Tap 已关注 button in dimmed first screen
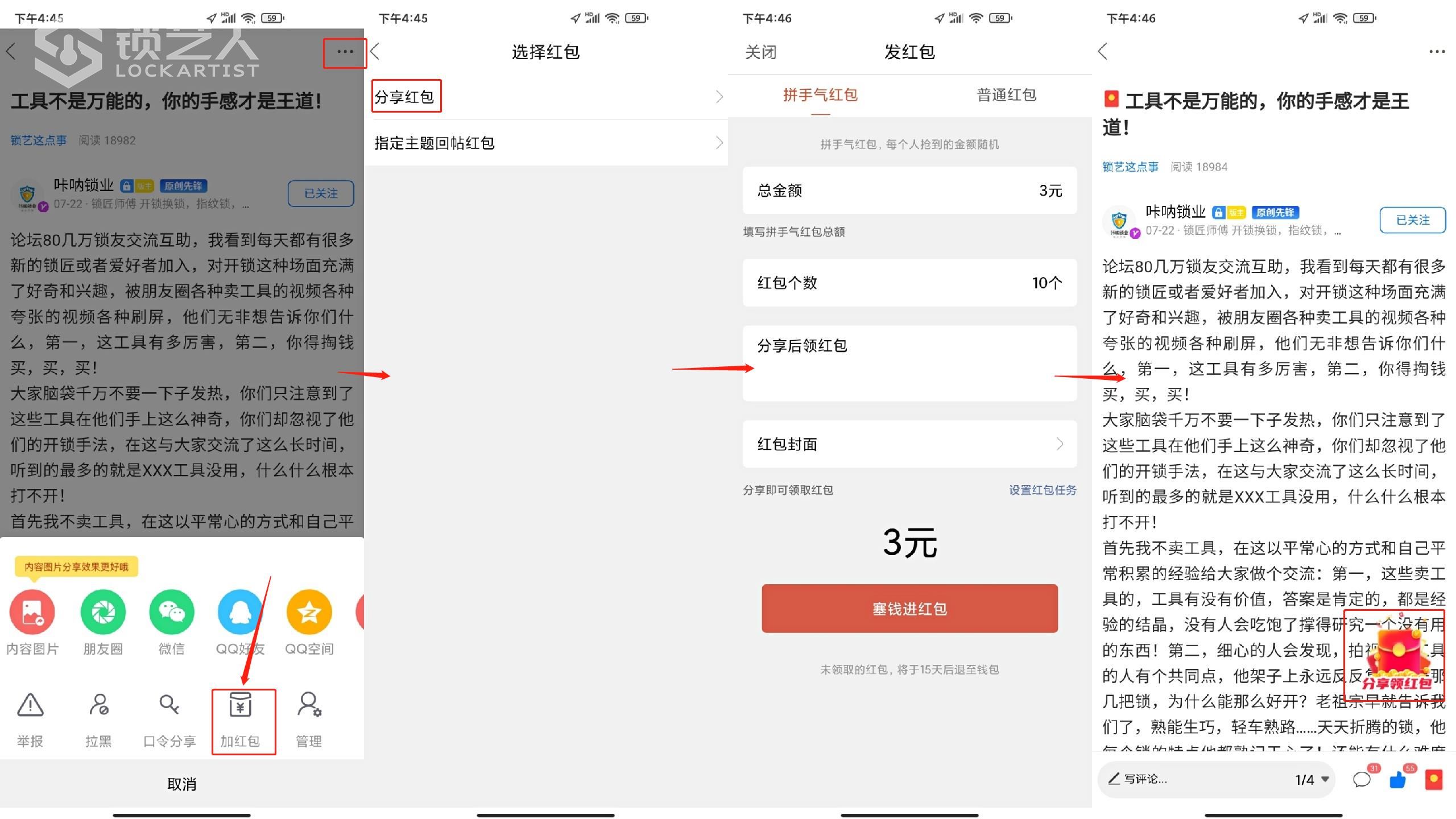The width and height of the screenshot is (1456, 819). point(321,193)
